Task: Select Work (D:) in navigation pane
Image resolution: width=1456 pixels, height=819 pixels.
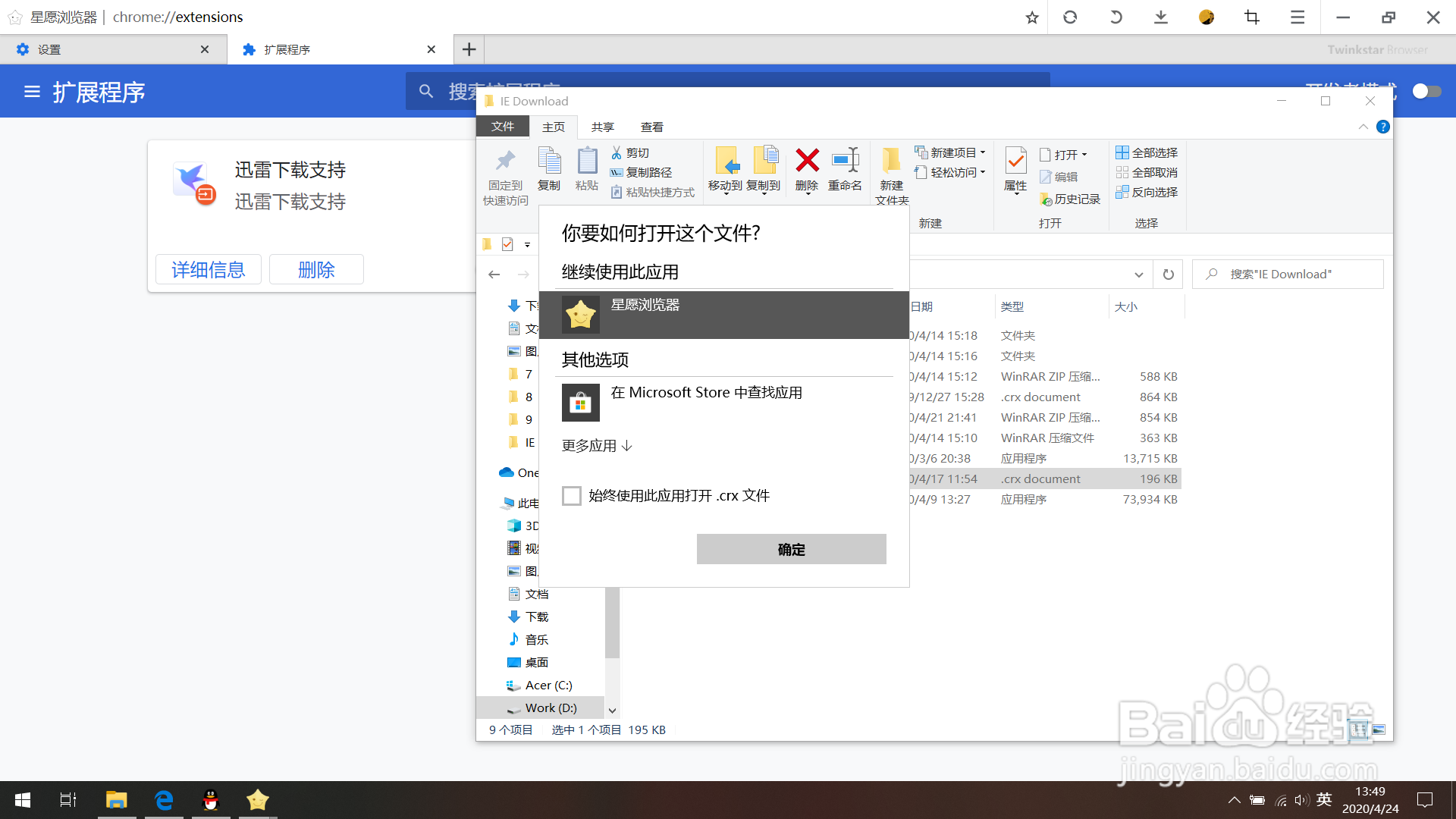Action: click(541, 708)
